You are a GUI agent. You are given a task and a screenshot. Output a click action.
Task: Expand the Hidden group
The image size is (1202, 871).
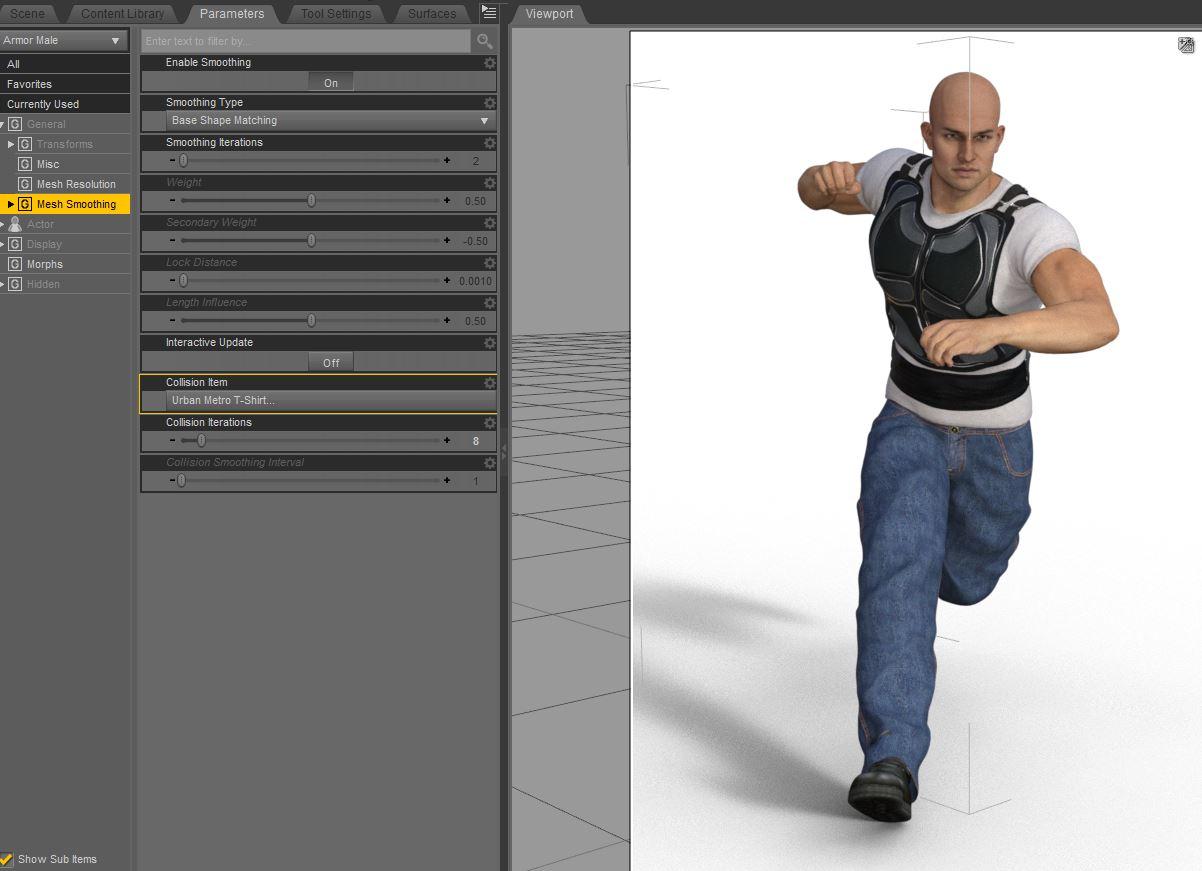(3, 284)
